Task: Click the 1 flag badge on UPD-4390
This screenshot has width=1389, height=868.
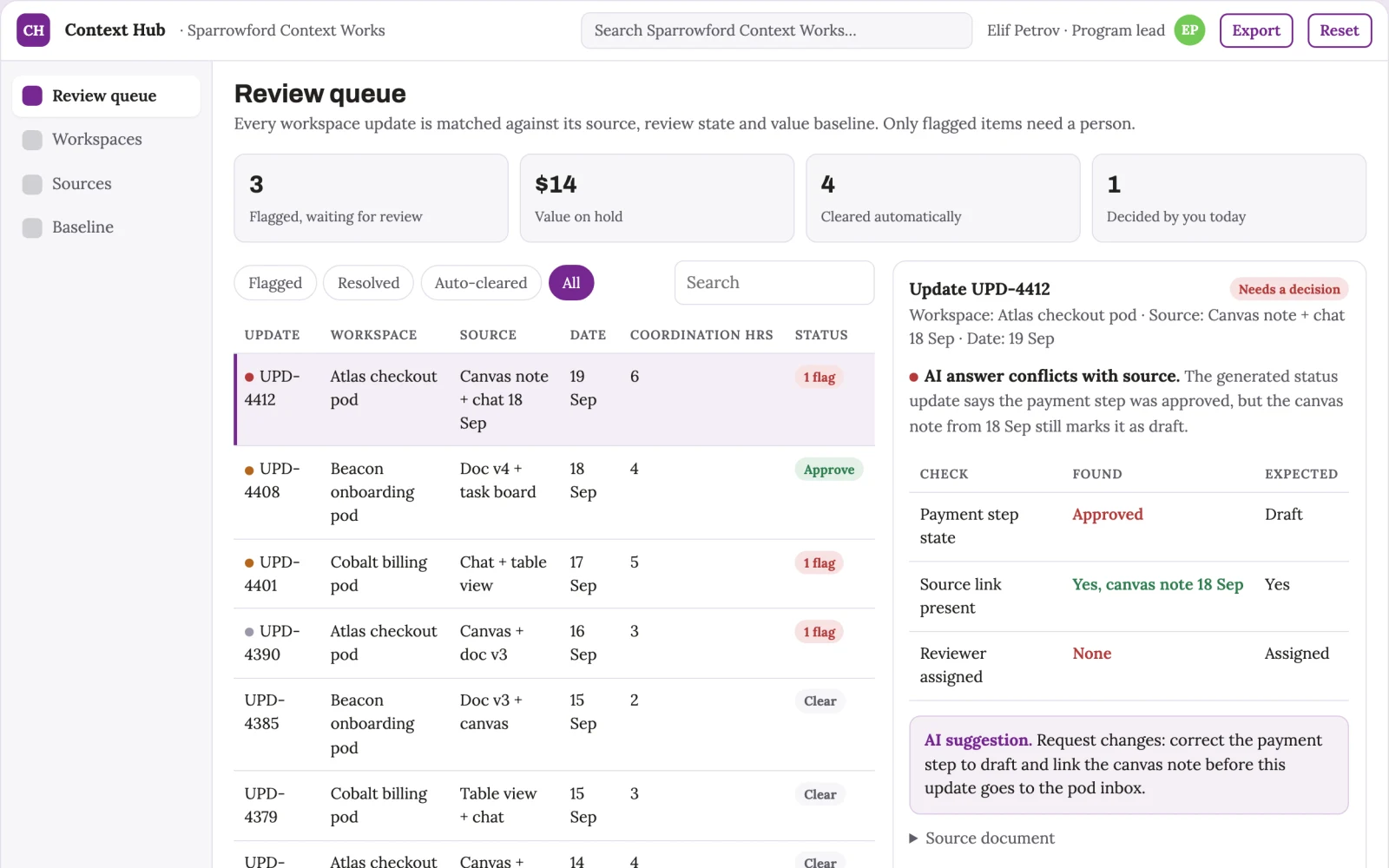Action: point(819,632)
